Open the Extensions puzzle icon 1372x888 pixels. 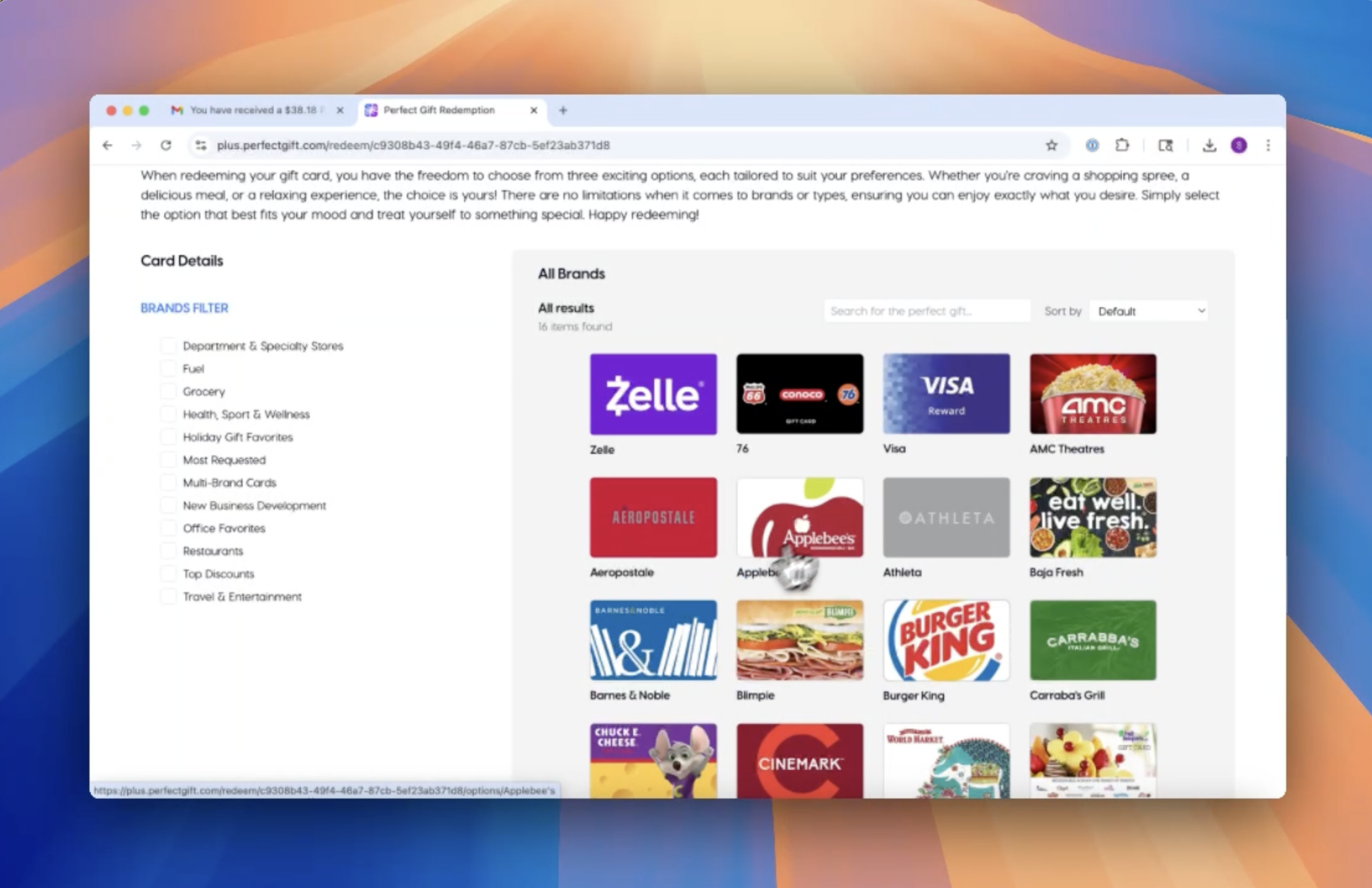coord(1122,146)
